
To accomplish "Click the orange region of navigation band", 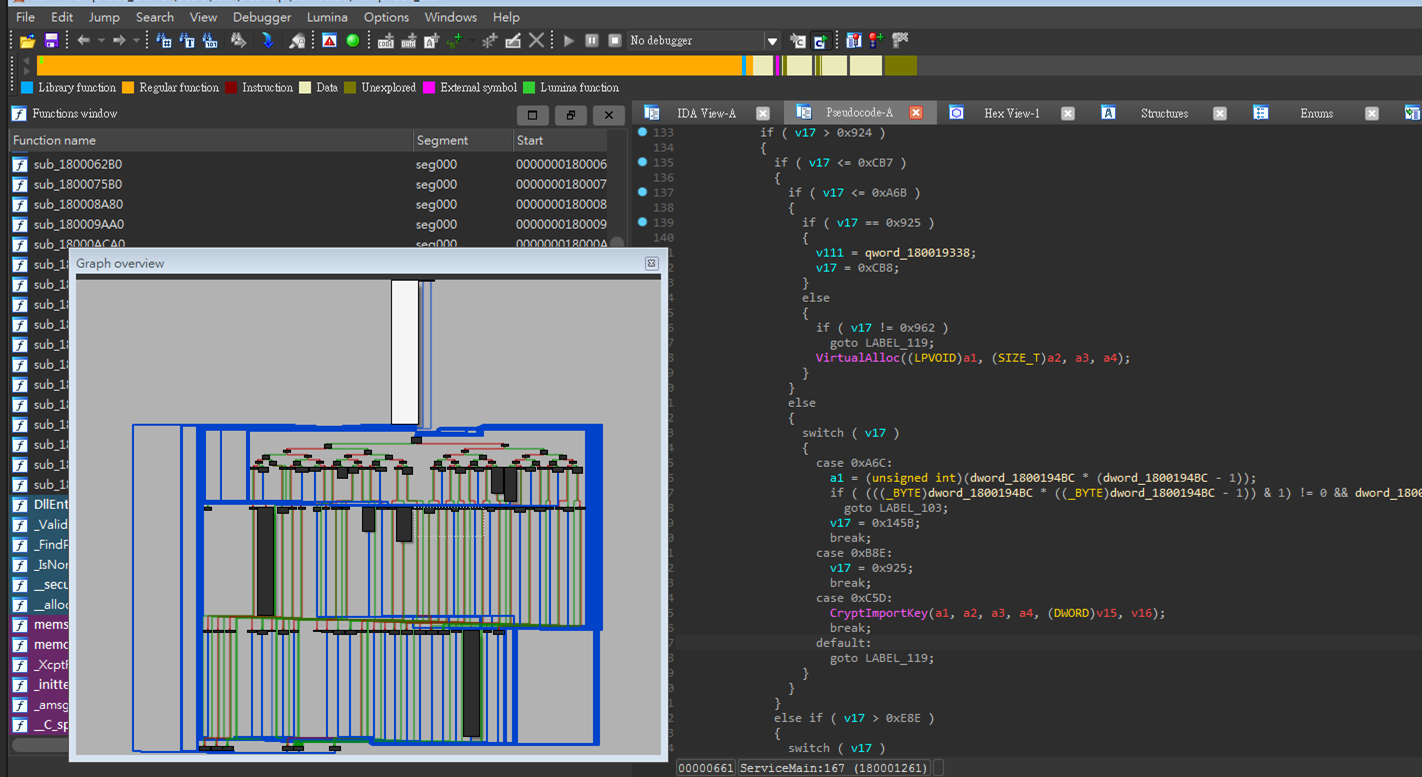I will [390, 65].
